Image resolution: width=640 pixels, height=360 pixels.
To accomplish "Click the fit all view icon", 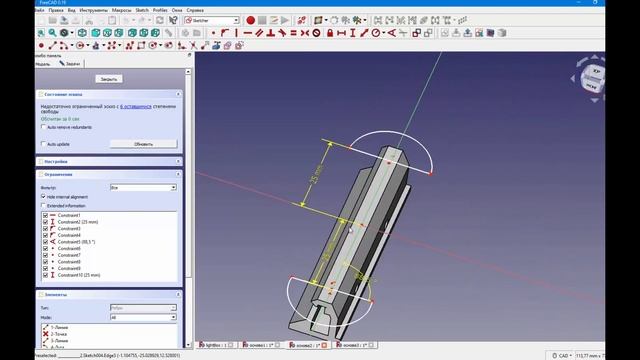I will coord(41,33).
